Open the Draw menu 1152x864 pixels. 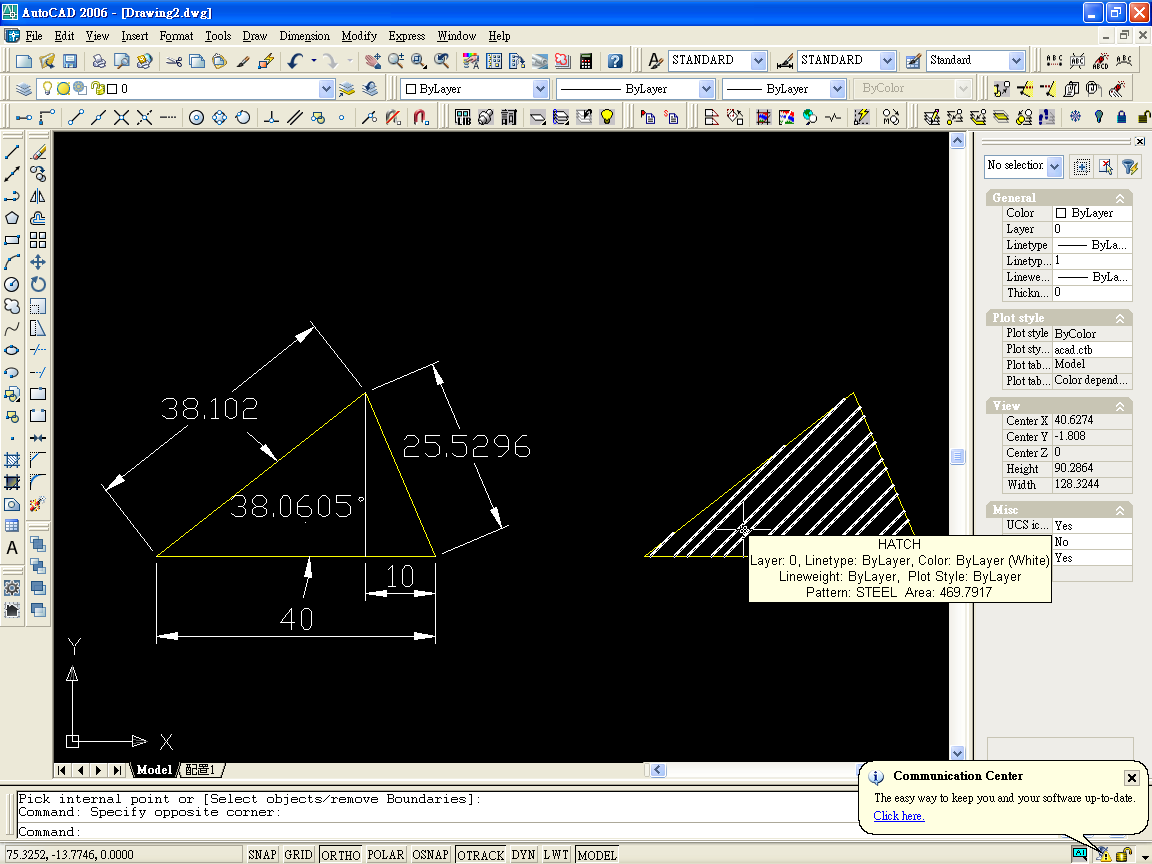(255, 36)
